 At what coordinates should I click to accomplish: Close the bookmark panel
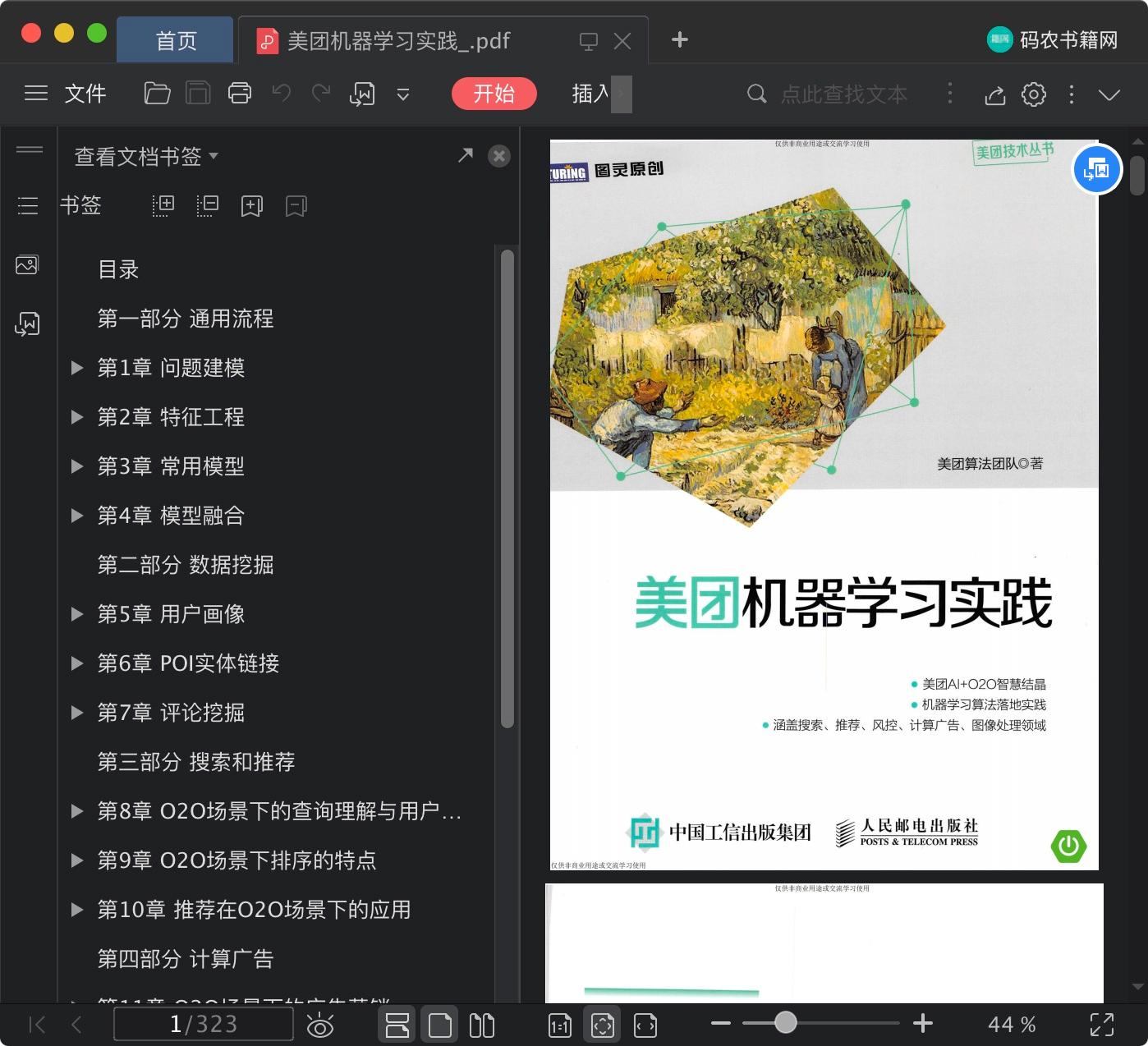[499, 156]
